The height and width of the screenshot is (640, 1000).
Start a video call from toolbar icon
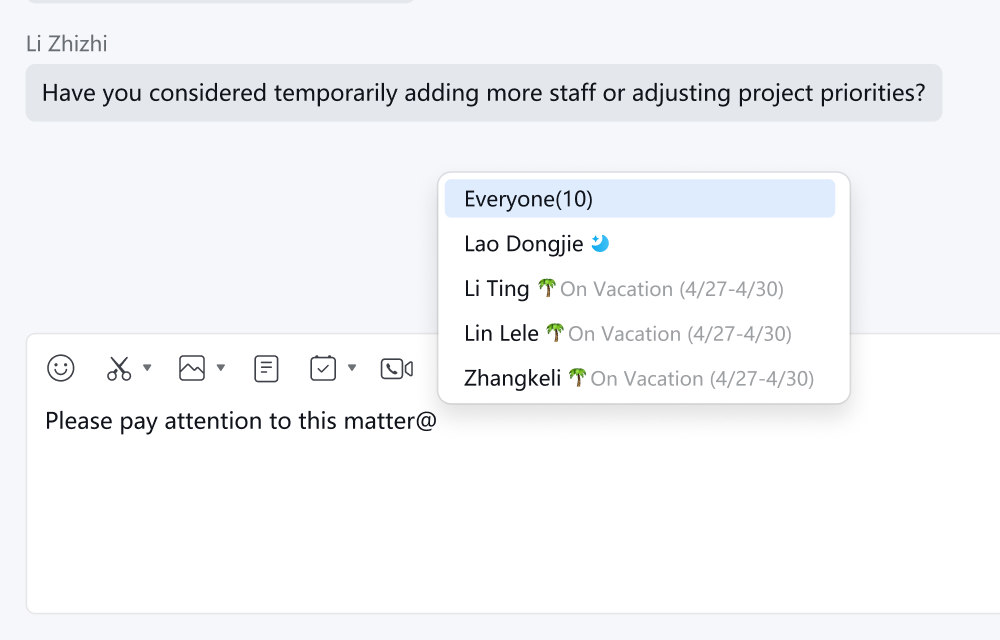click(396, 369)
